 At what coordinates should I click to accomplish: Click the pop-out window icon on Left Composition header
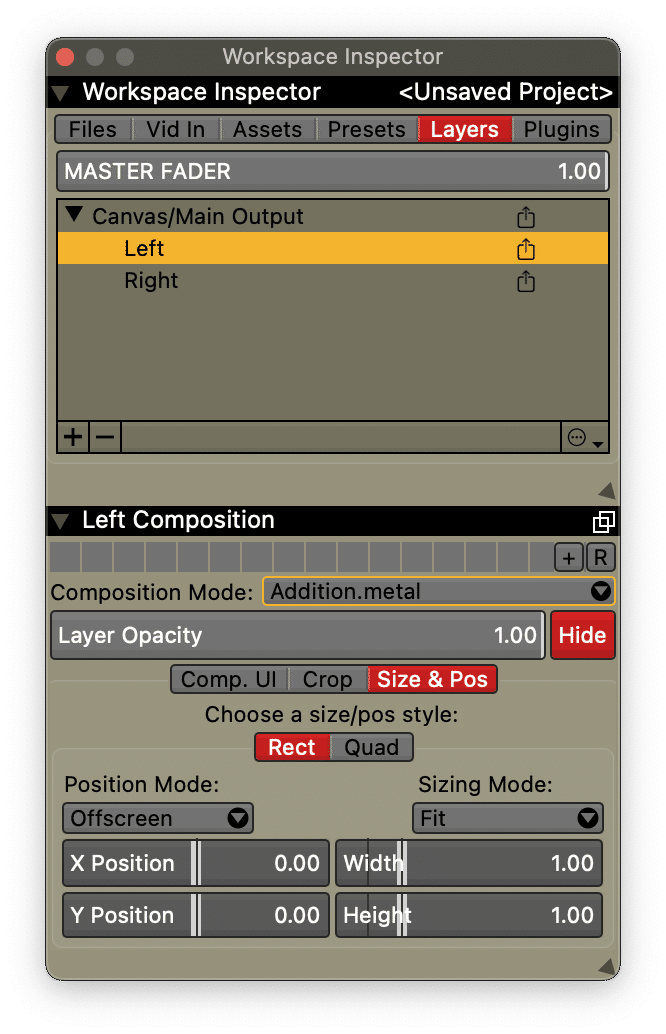tap(602, 521)
